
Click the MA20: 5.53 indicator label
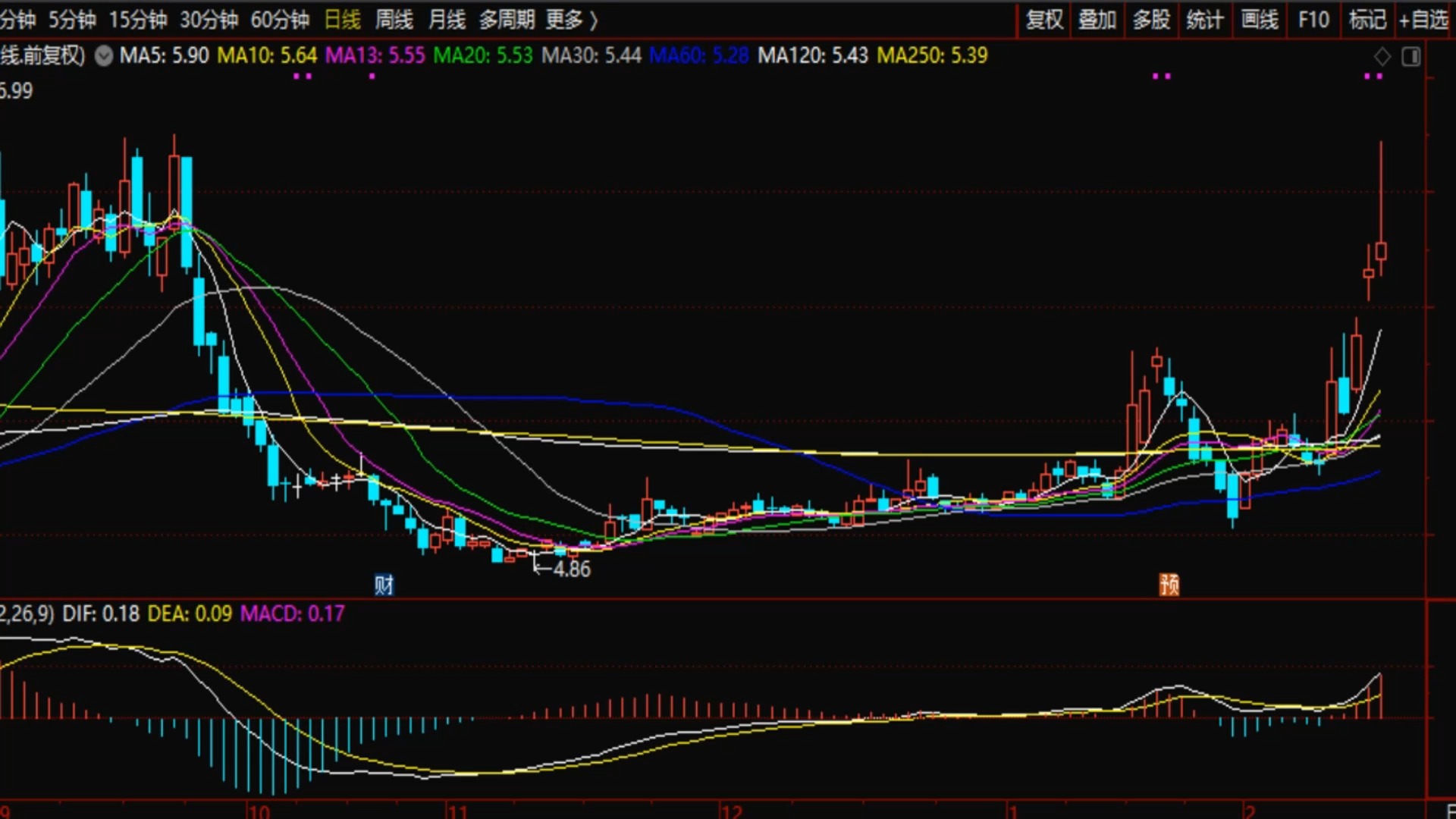pos(483,55)
